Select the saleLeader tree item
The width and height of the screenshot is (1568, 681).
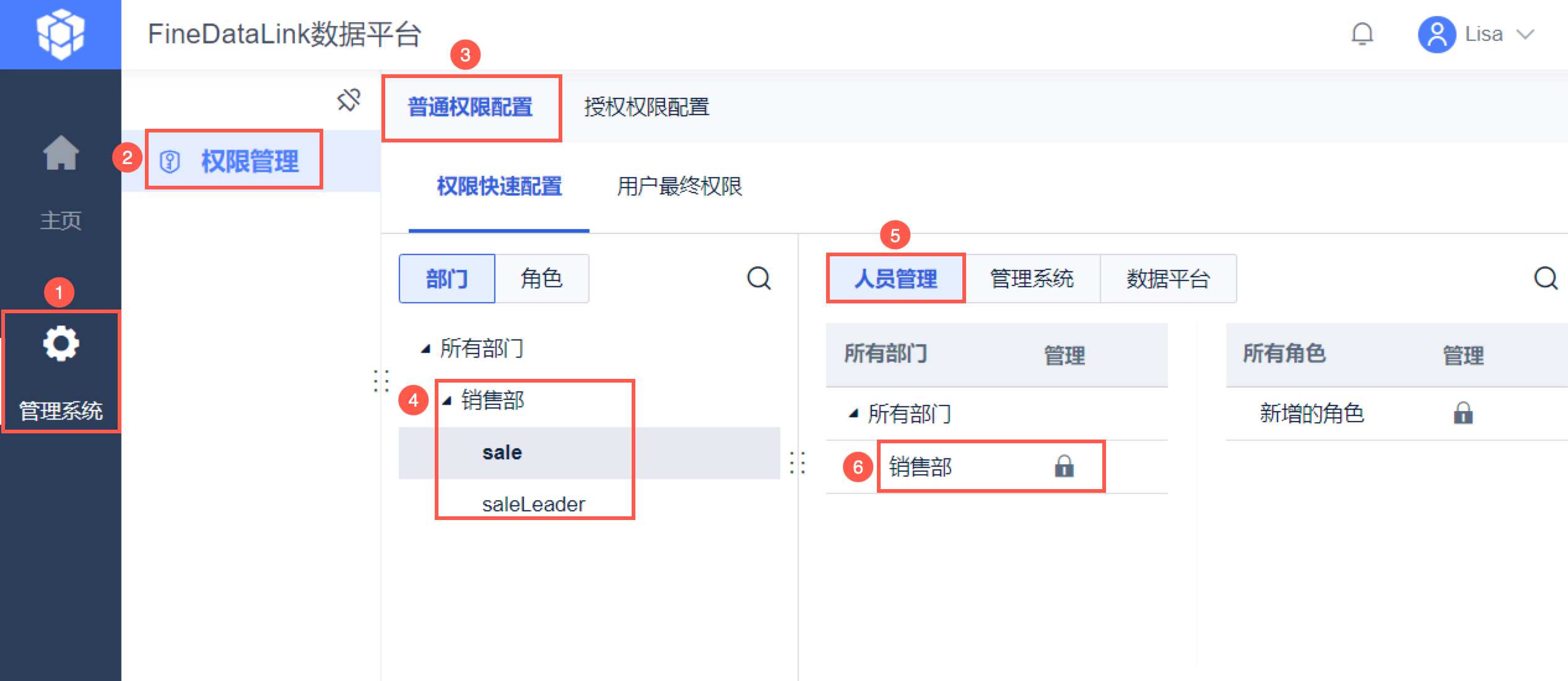[x=533, y=505]
